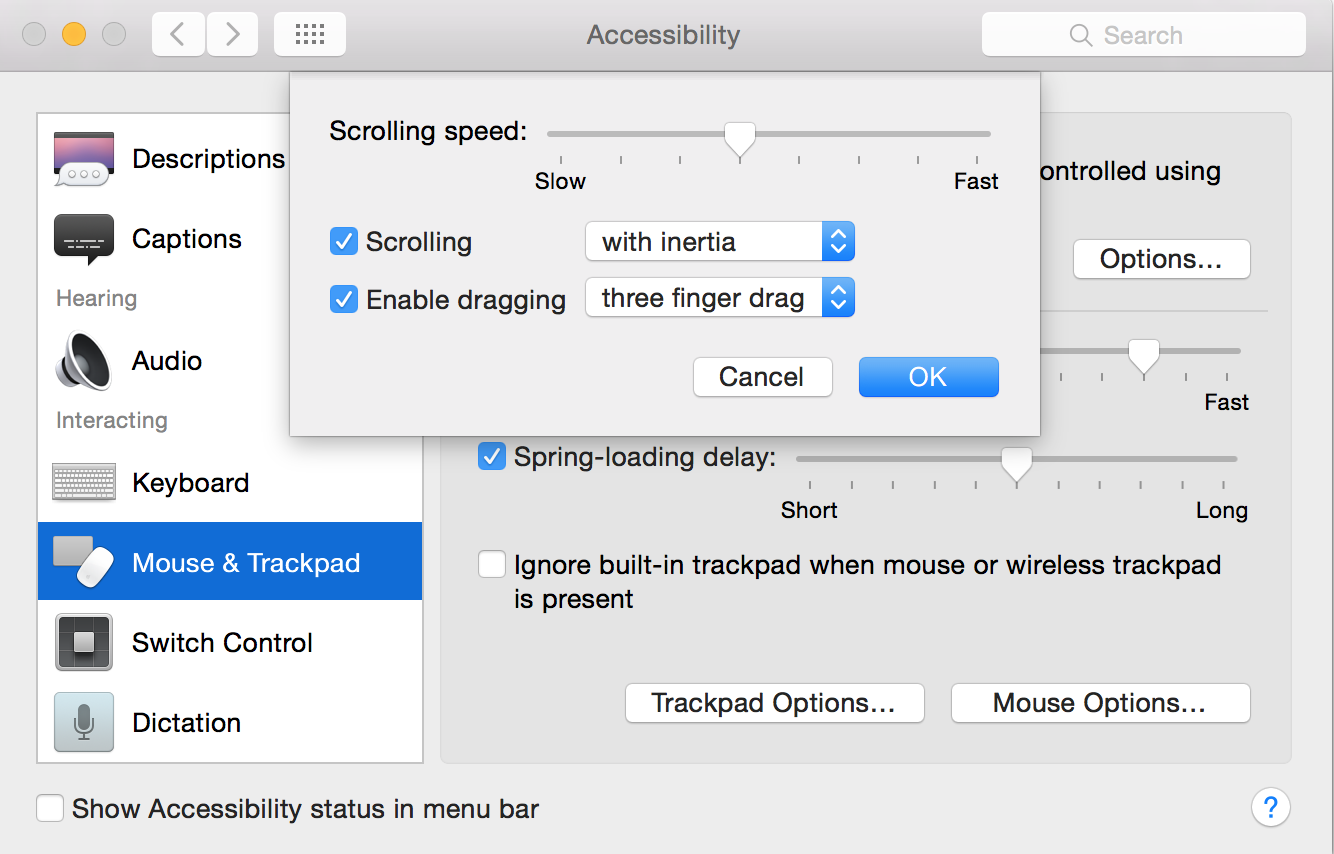
Task: Open the Dictation microphone icon
Action: (x=83, y=723)
